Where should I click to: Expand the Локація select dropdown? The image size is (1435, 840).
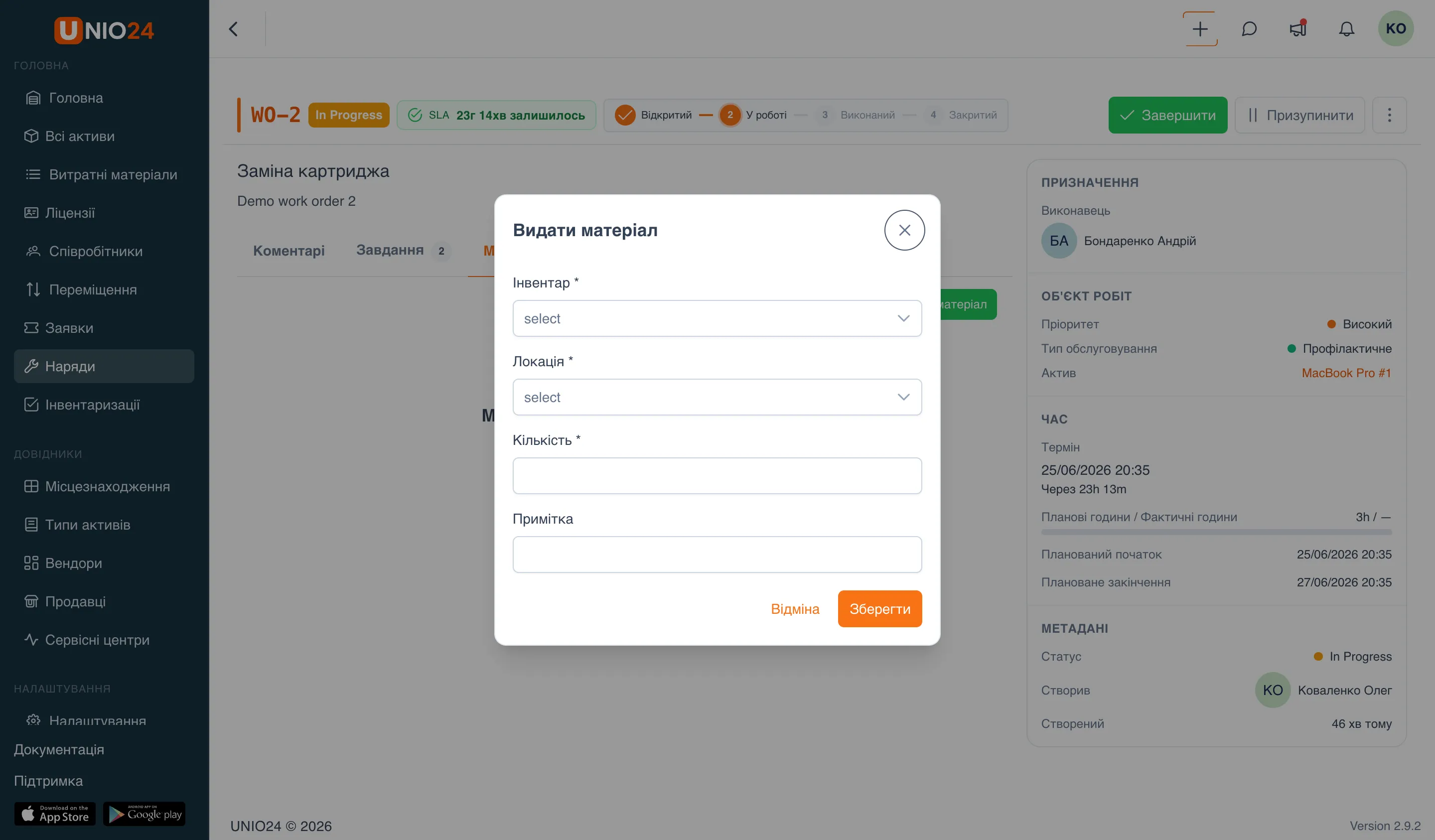717,397
